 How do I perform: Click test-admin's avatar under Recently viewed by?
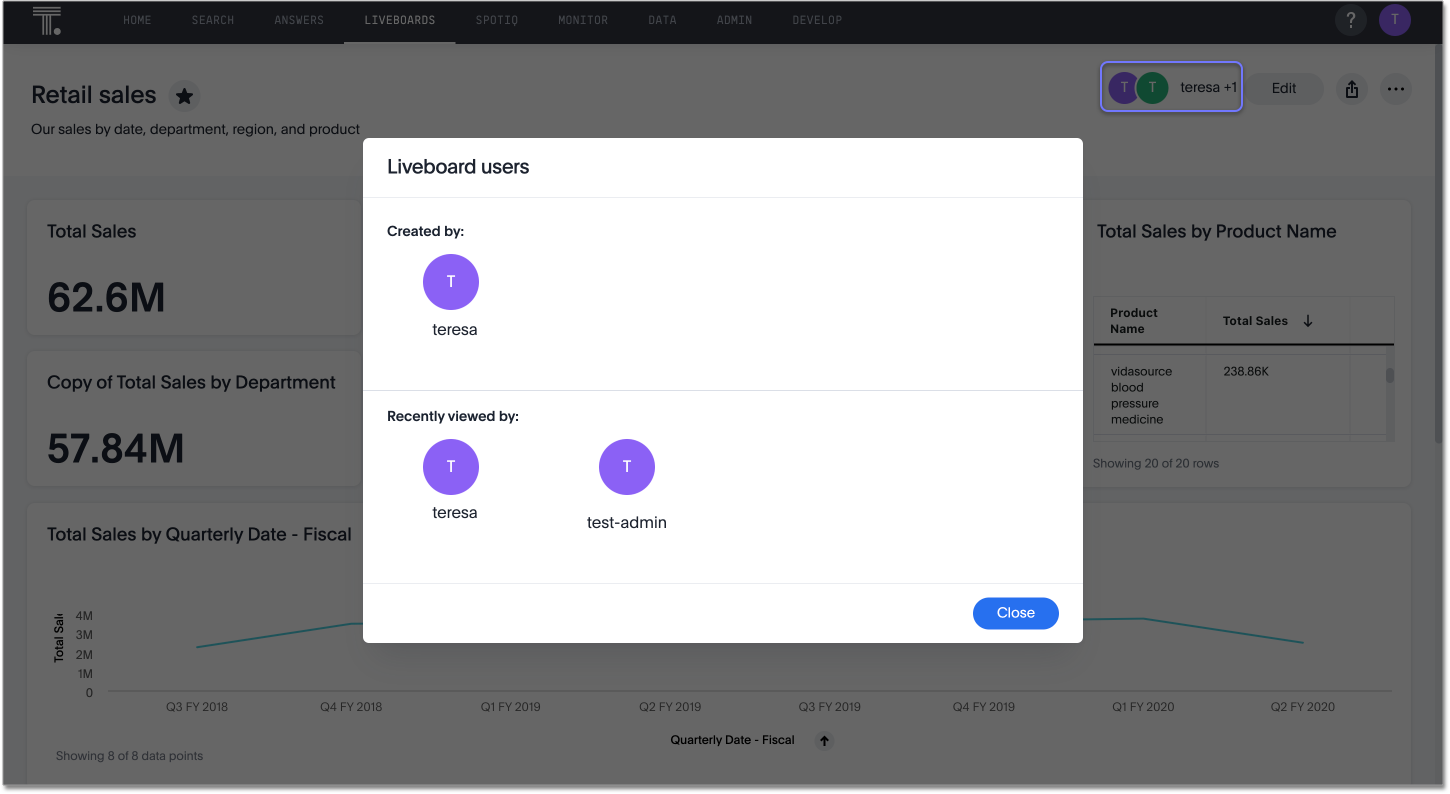coord(627,466)
